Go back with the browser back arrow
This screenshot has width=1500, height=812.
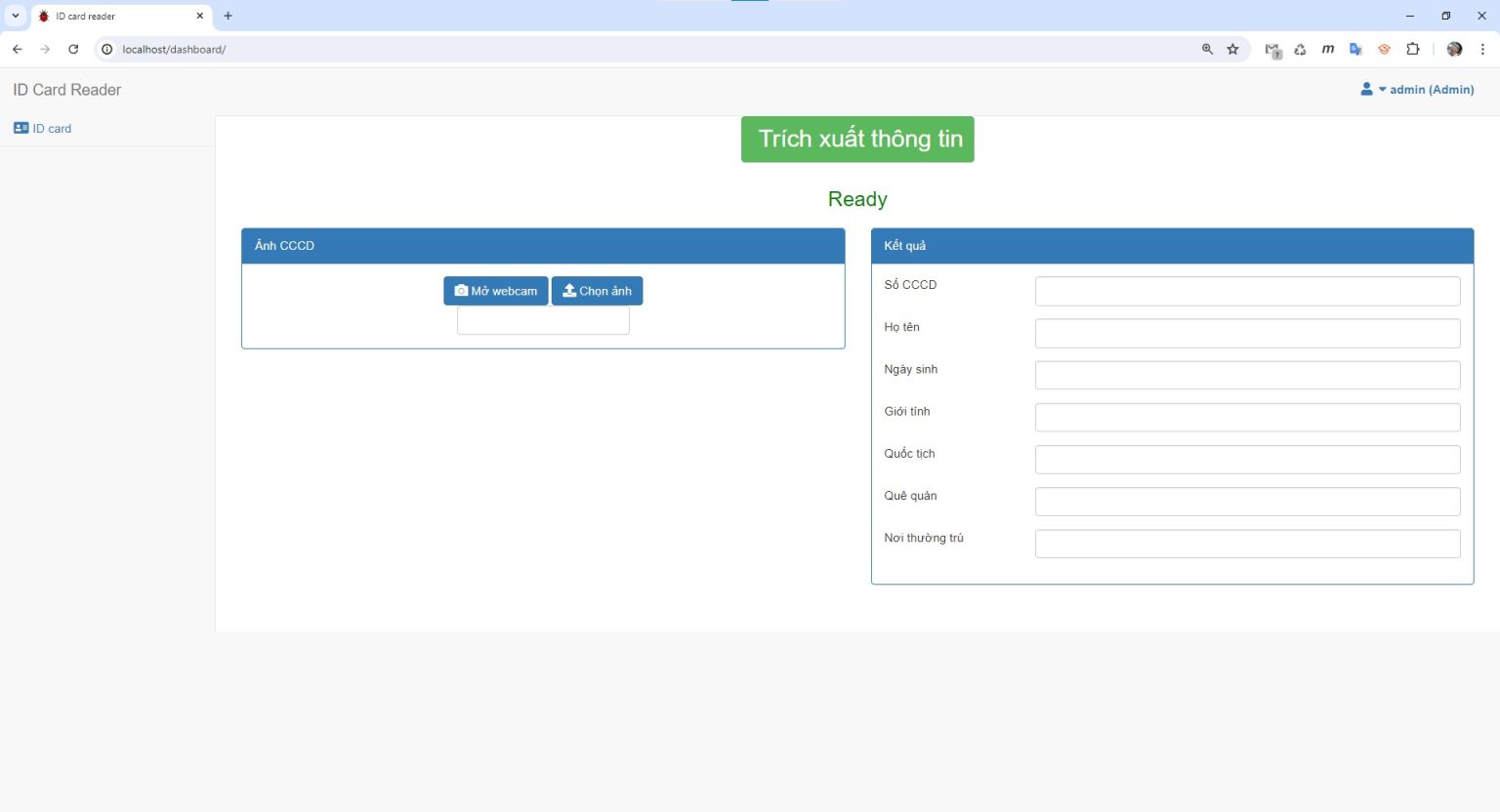tap(18, 49)
